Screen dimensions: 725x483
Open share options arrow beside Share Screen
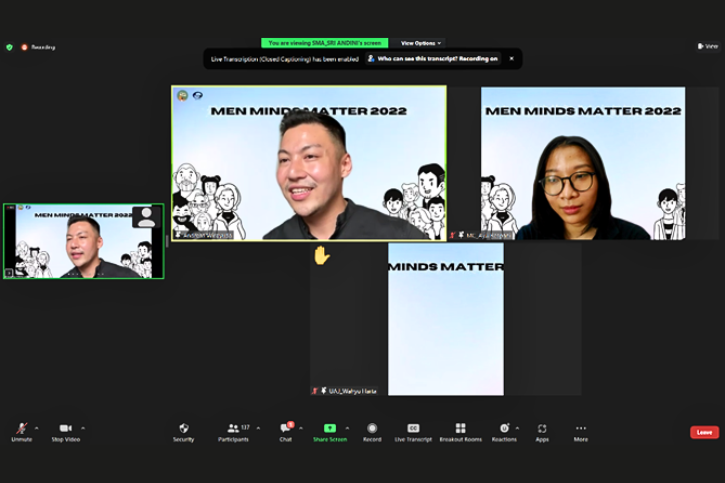click(347, 428)
